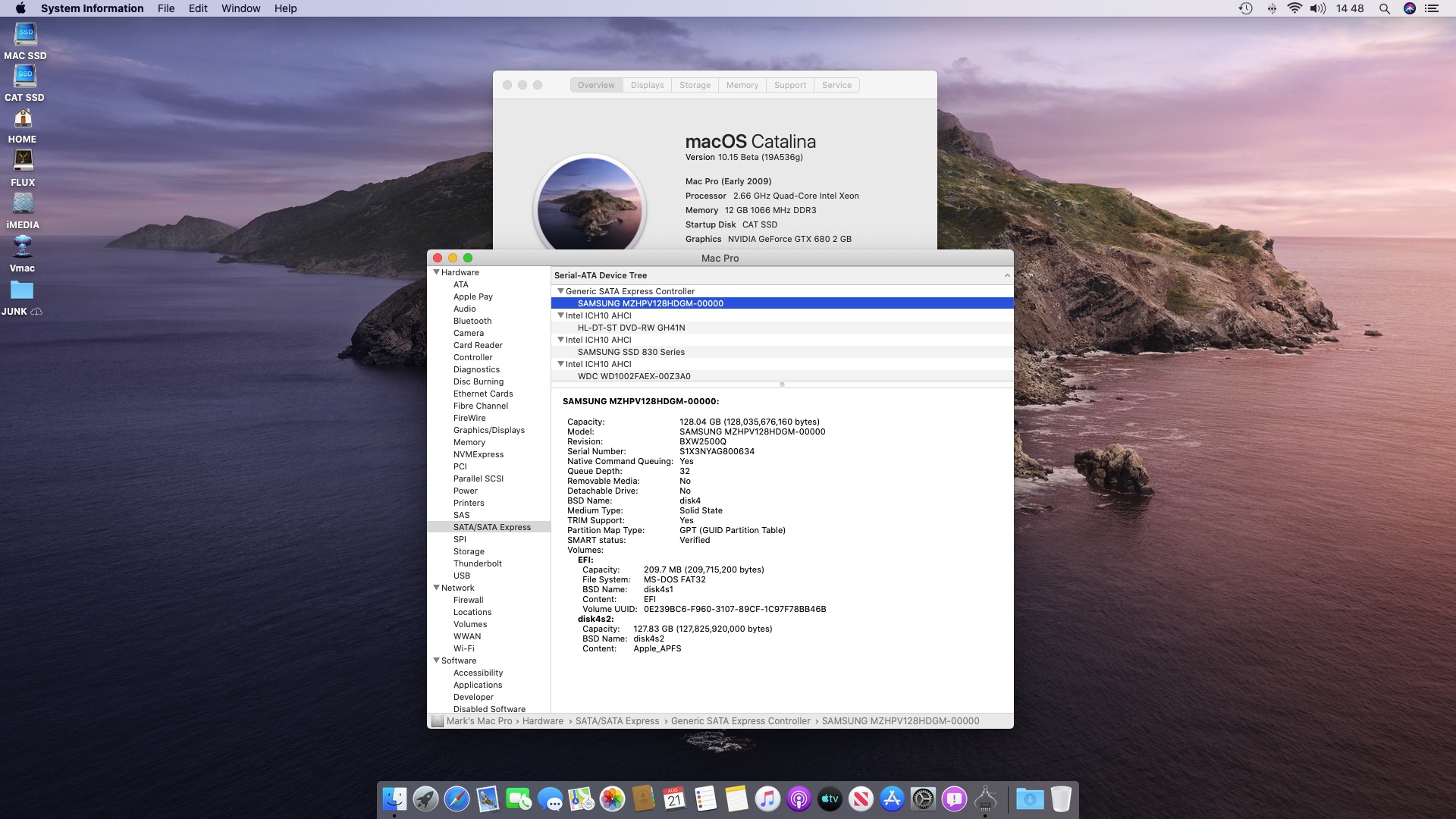
Task: Open Trash in the Dock
Action: click(x=1061, y=799)
